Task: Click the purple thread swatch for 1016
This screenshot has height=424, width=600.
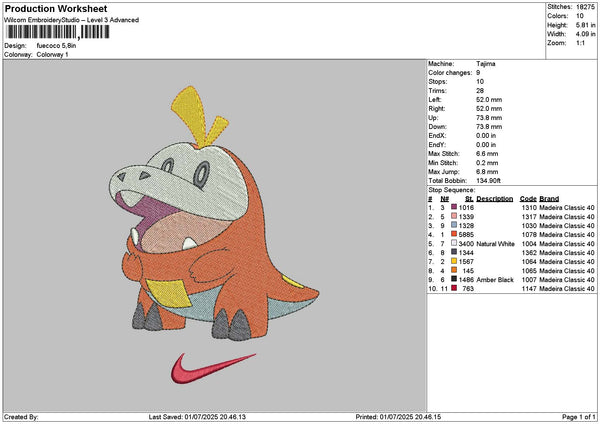Action: click(x=454, y=207)
